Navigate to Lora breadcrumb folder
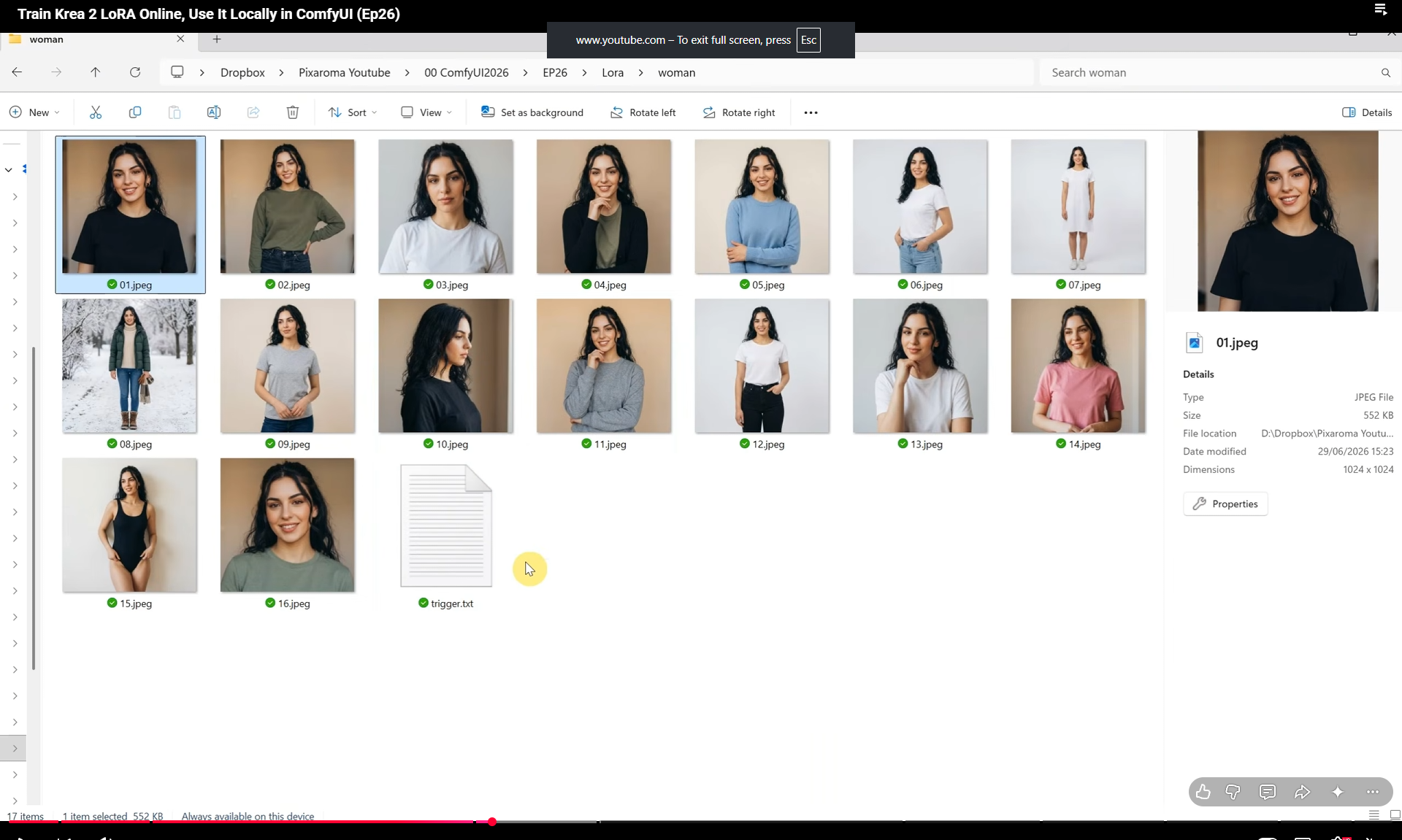This screenshot has height=840, width=1402. coord(613,73)
